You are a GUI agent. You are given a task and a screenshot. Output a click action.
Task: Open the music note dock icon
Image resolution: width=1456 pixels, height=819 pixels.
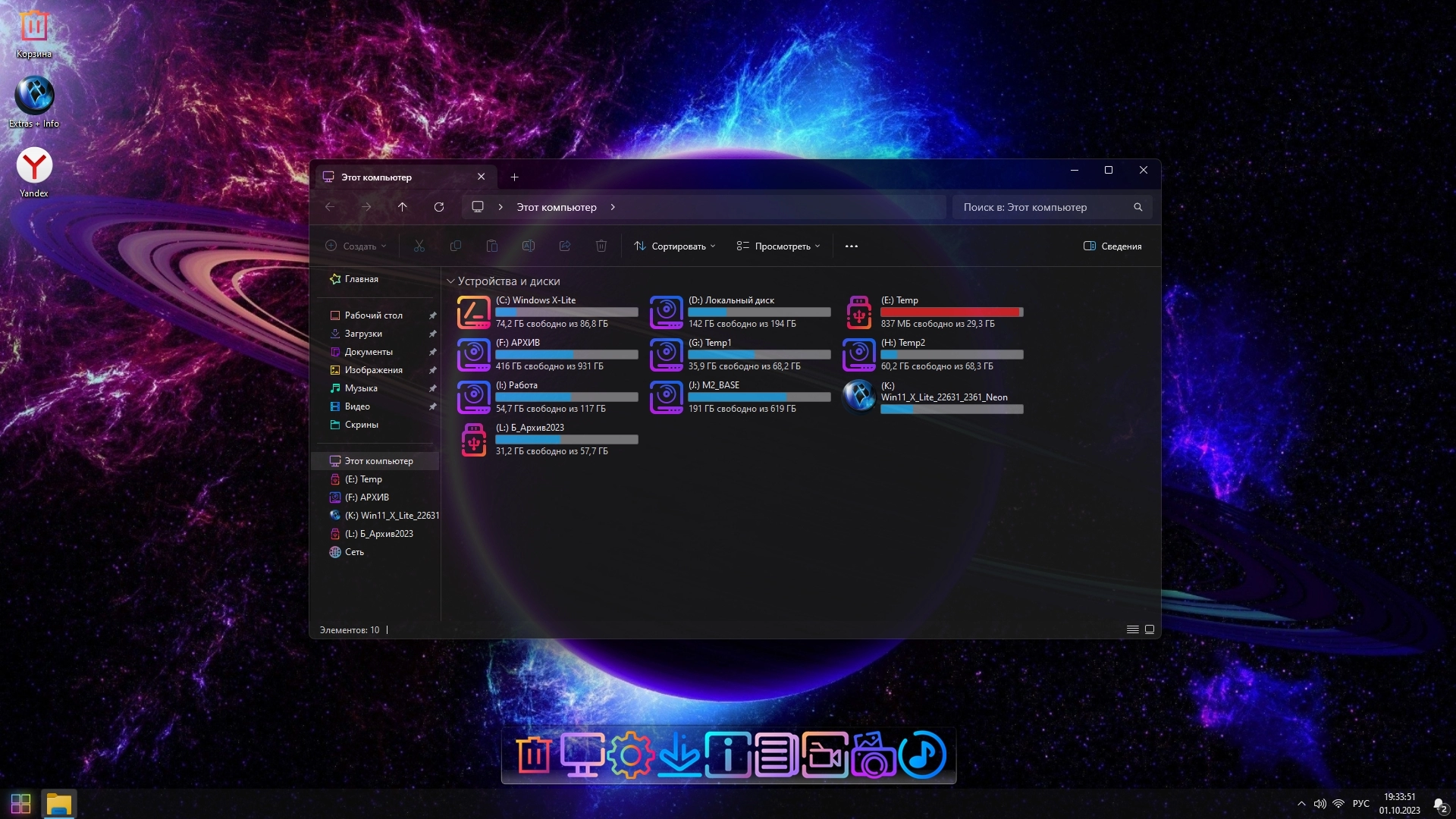pos(922,755)
